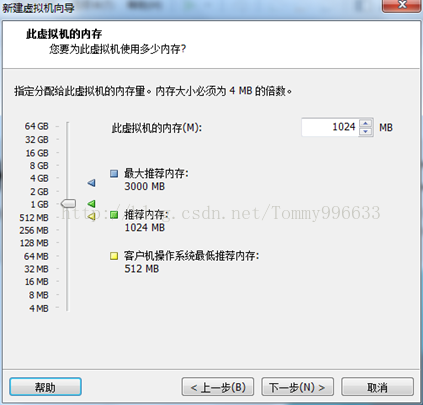
Task: Click the blue maximum recommended memory arrow marker
Action: (92, 183)
